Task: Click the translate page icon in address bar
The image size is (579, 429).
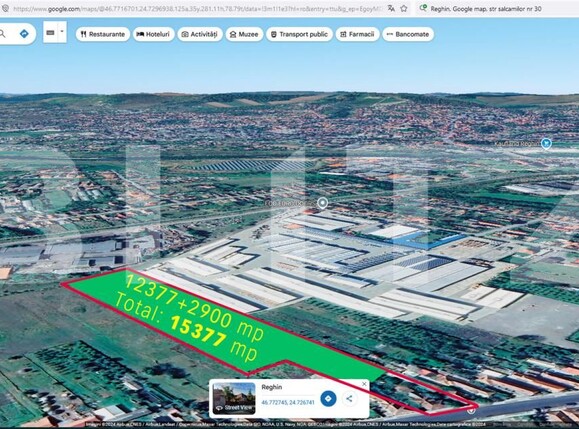Action: (391, 8)
